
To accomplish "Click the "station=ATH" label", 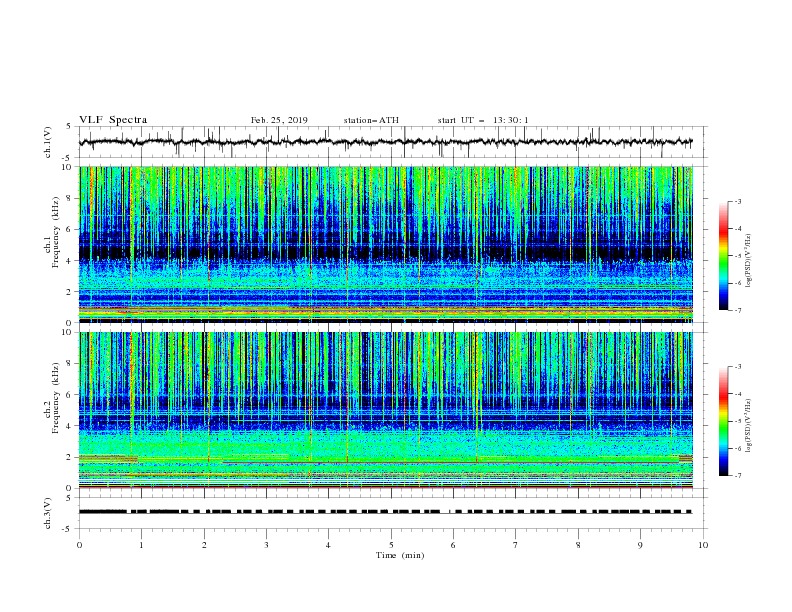I will tap(371, 120).
